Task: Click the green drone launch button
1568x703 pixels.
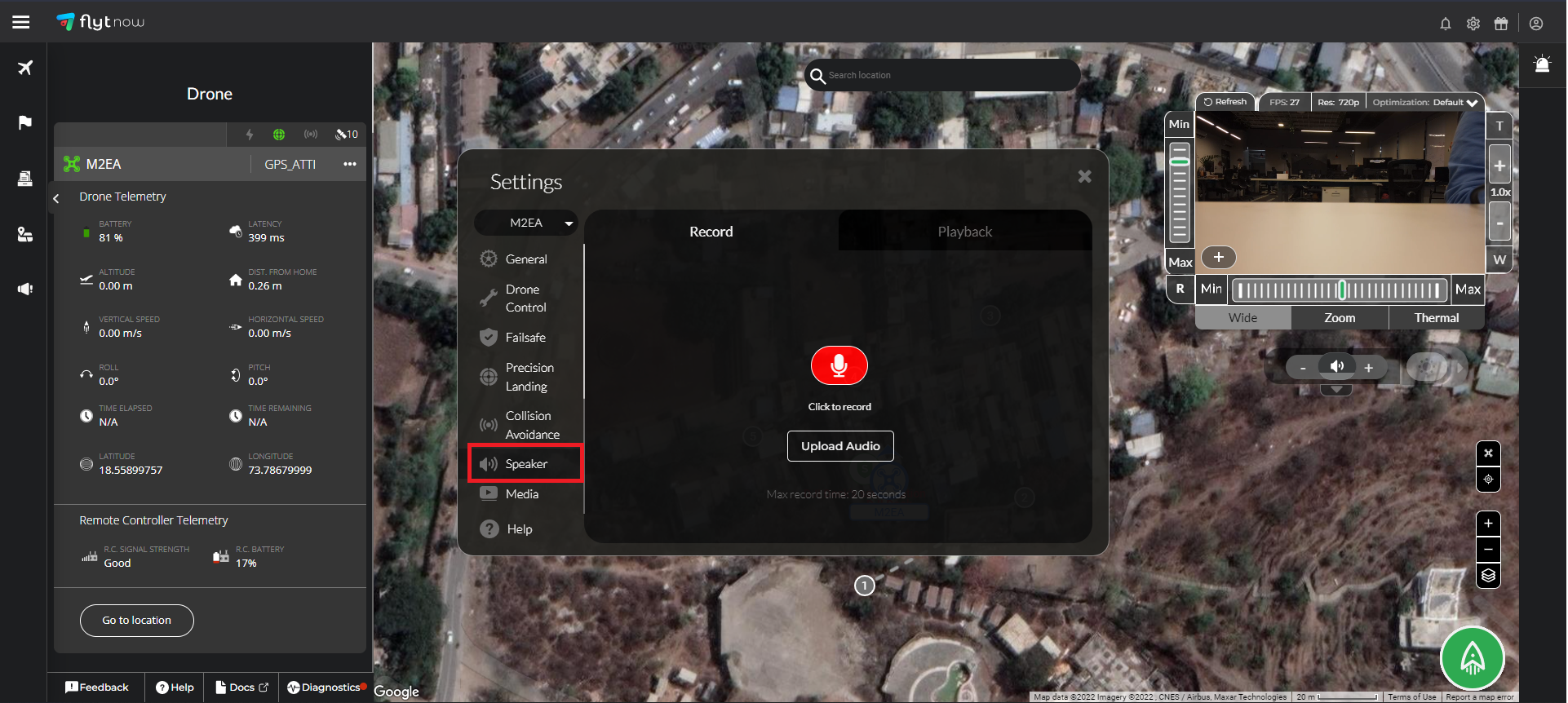Action: [x=1472, y=657]
